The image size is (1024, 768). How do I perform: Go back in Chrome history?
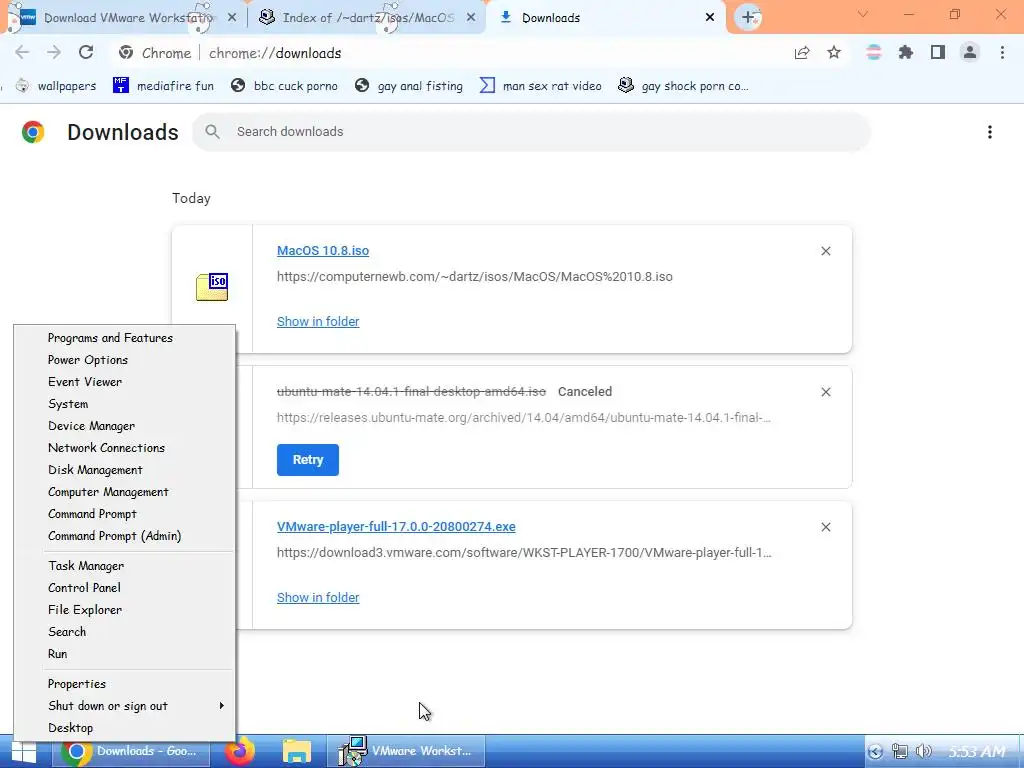click(22, 53)
